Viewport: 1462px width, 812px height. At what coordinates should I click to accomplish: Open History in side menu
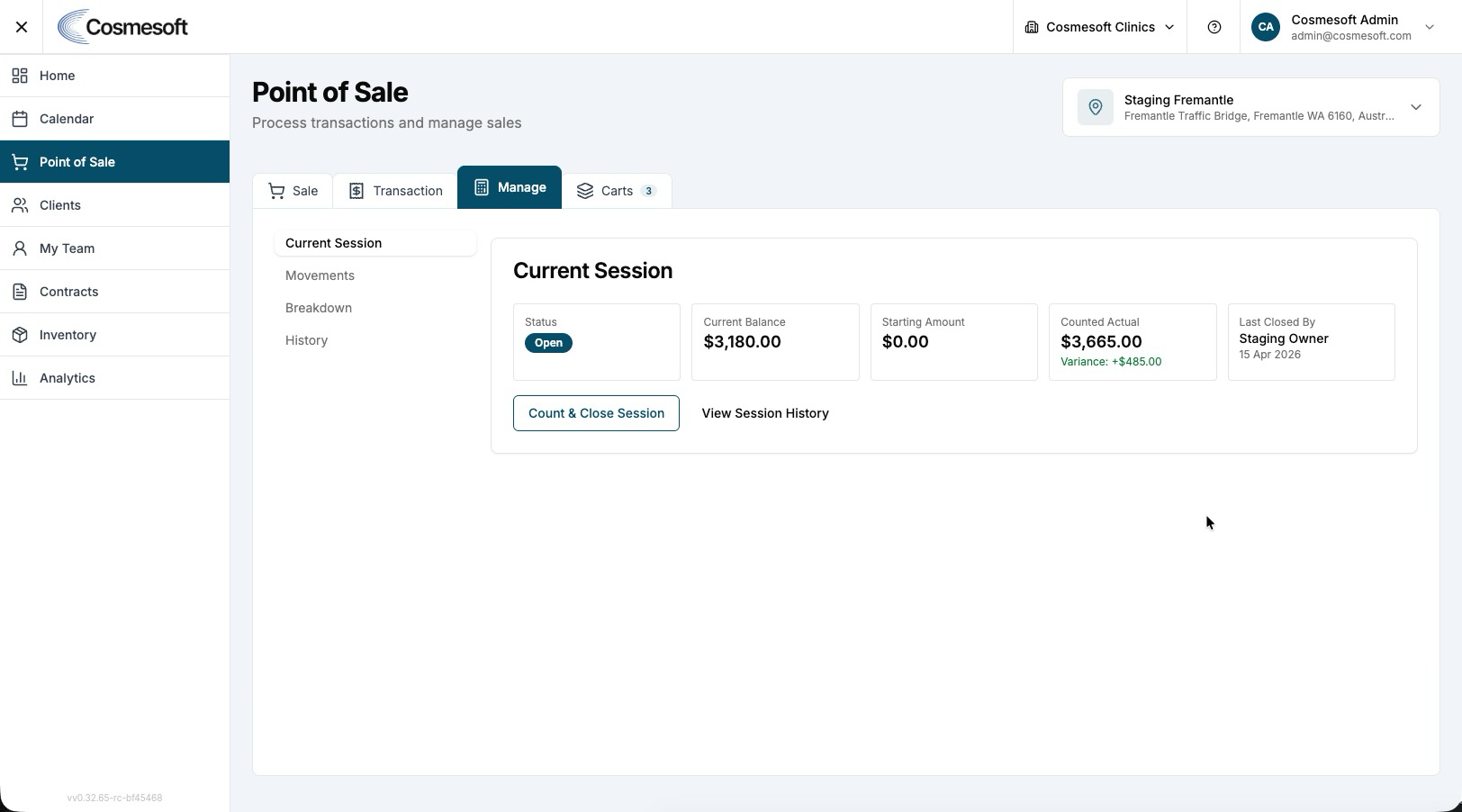pyautogui.click(x=375, y=340)
